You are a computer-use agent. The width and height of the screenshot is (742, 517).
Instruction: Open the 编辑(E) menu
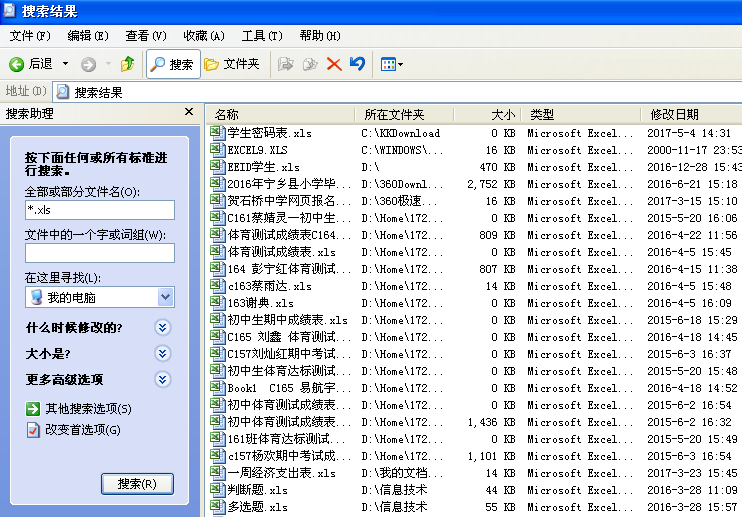88,36
